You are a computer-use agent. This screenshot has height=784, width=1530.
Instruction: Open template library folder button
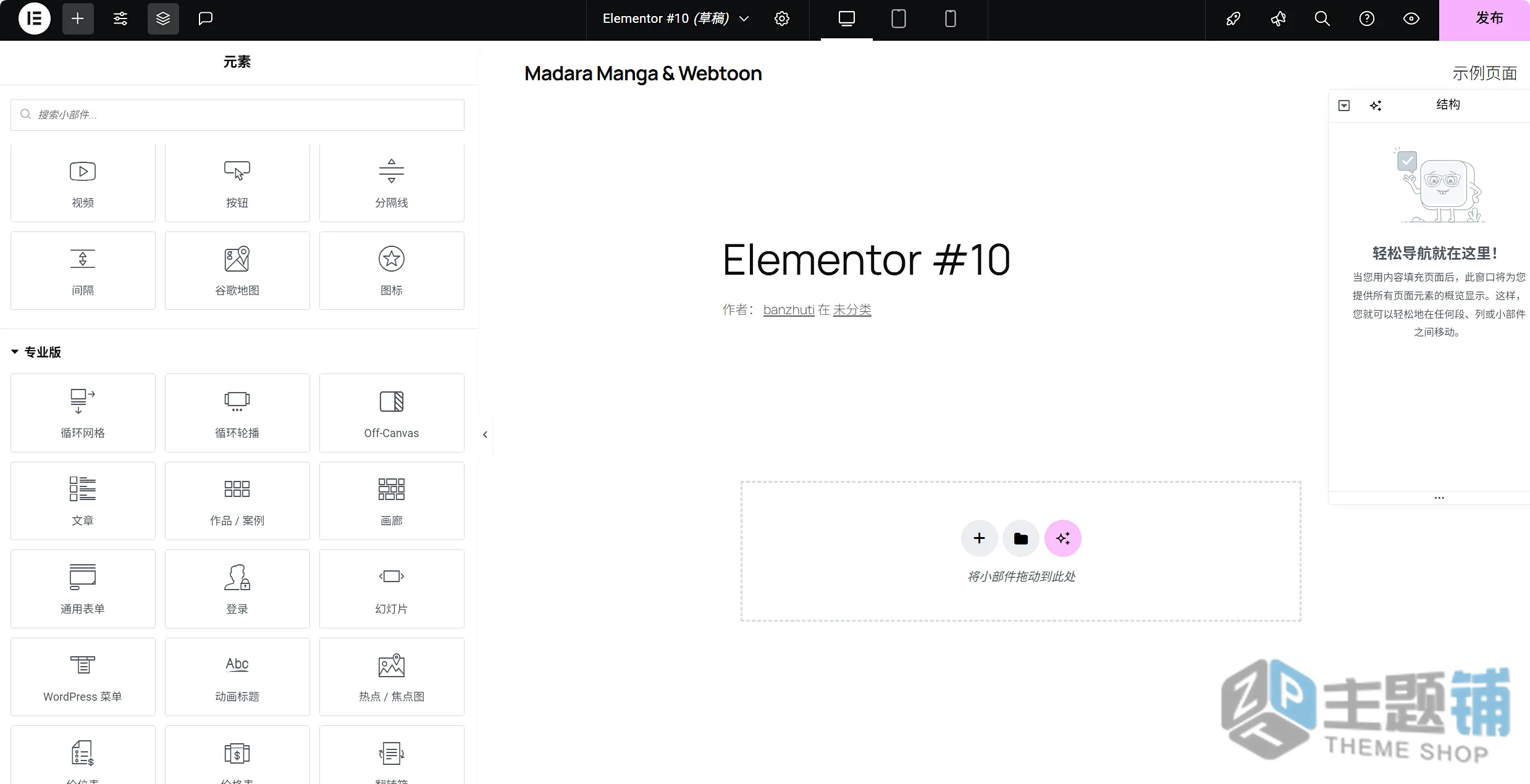[x=1021, y=538]
